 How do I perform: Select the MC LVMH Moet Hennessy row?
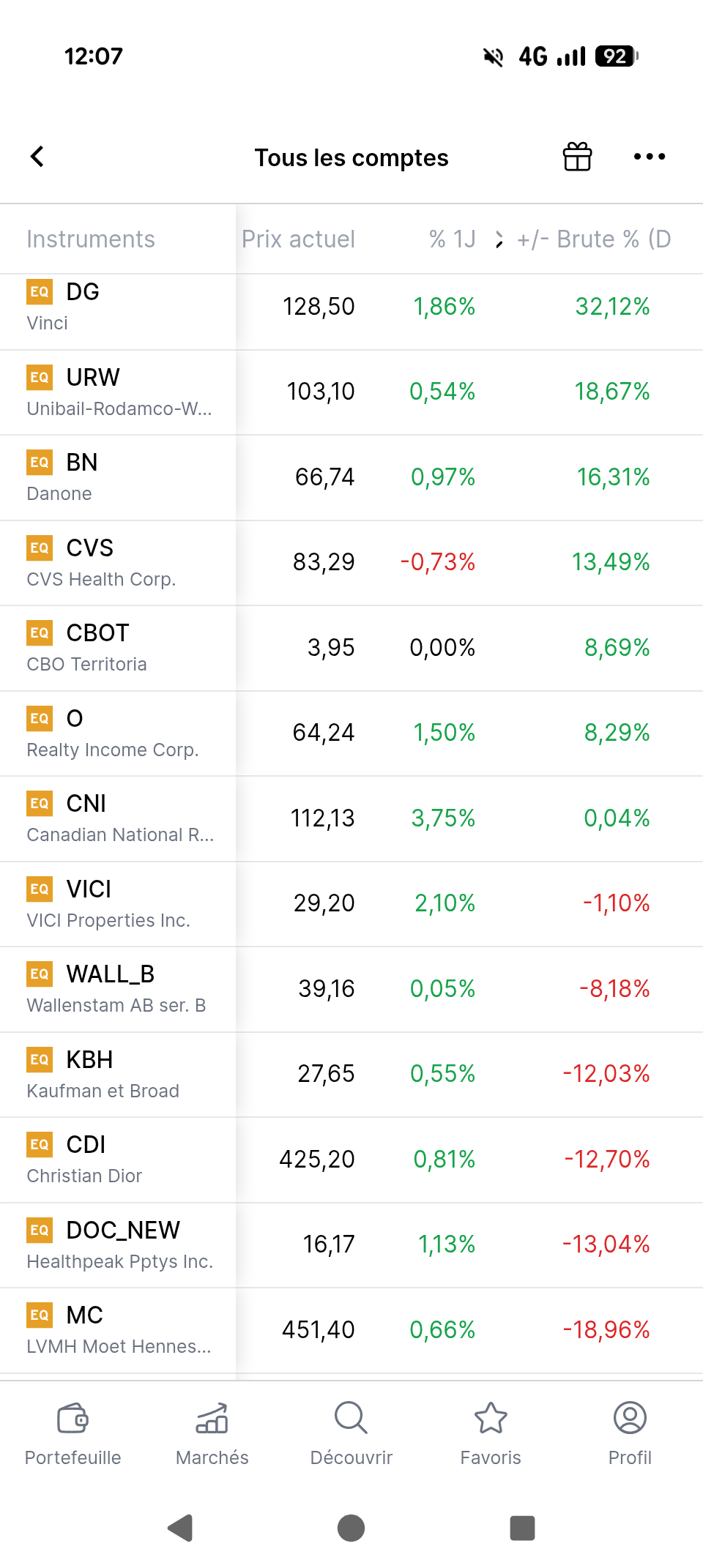351,1330
